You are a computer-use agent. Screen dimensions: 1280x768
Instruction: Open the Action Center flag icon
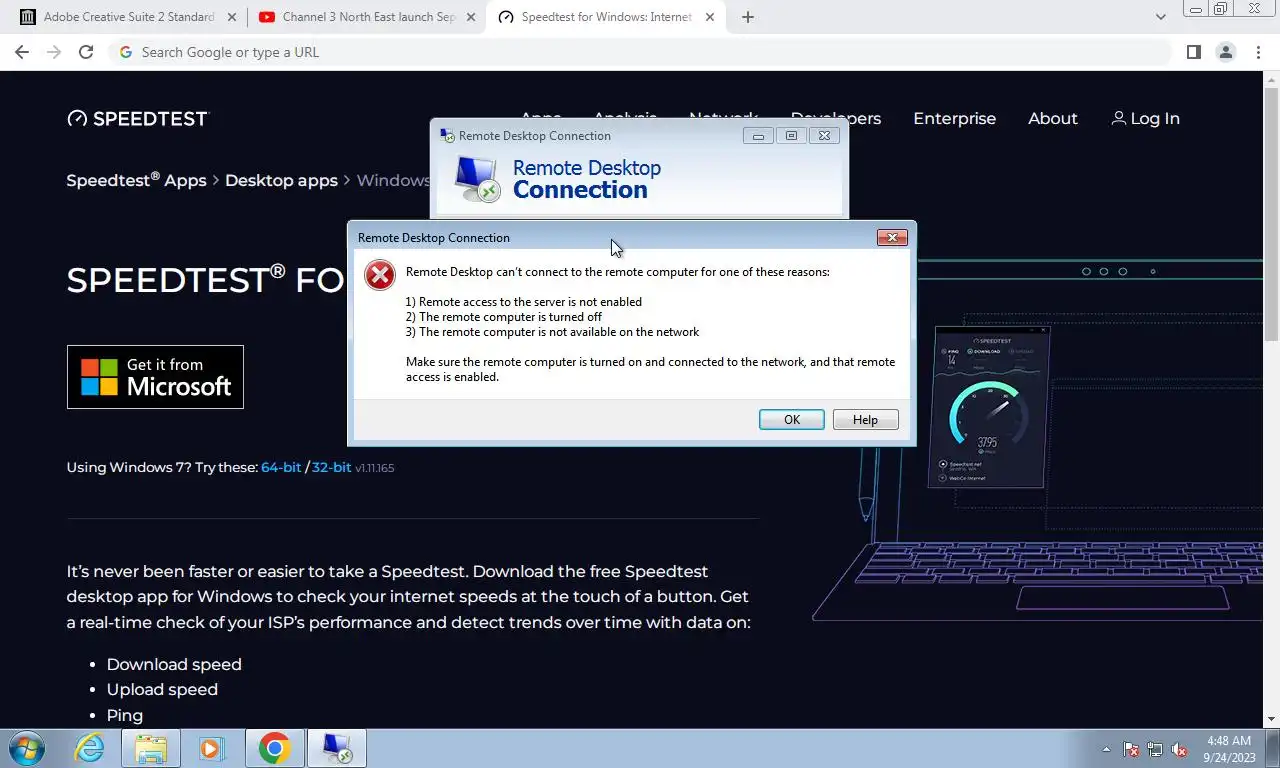pos(1131,749)
